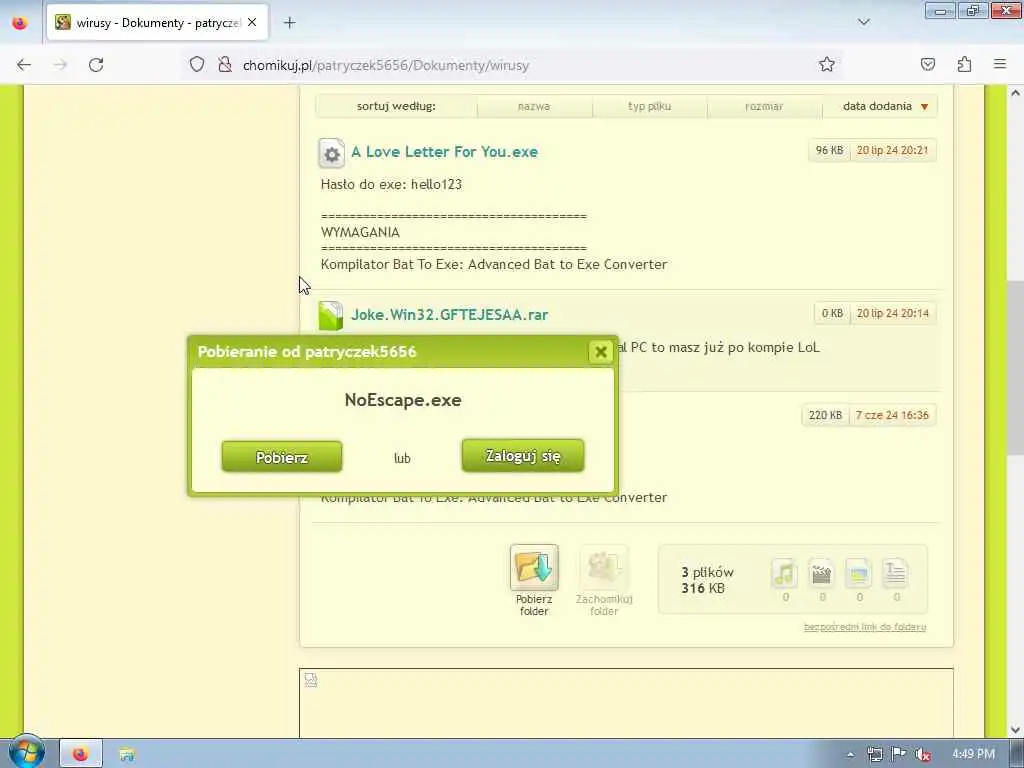Image resolution: width=1024 pixels, height=768 pixels.
Task: Click the Firefox back arrow
Action: tap(24, 65)
